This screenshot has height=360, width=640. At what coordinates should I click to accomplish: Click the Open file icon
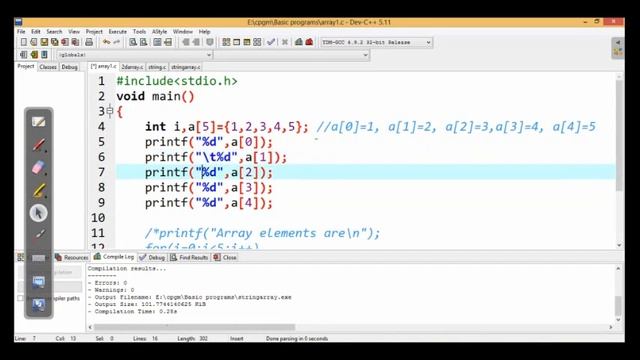tap(34, 42)
